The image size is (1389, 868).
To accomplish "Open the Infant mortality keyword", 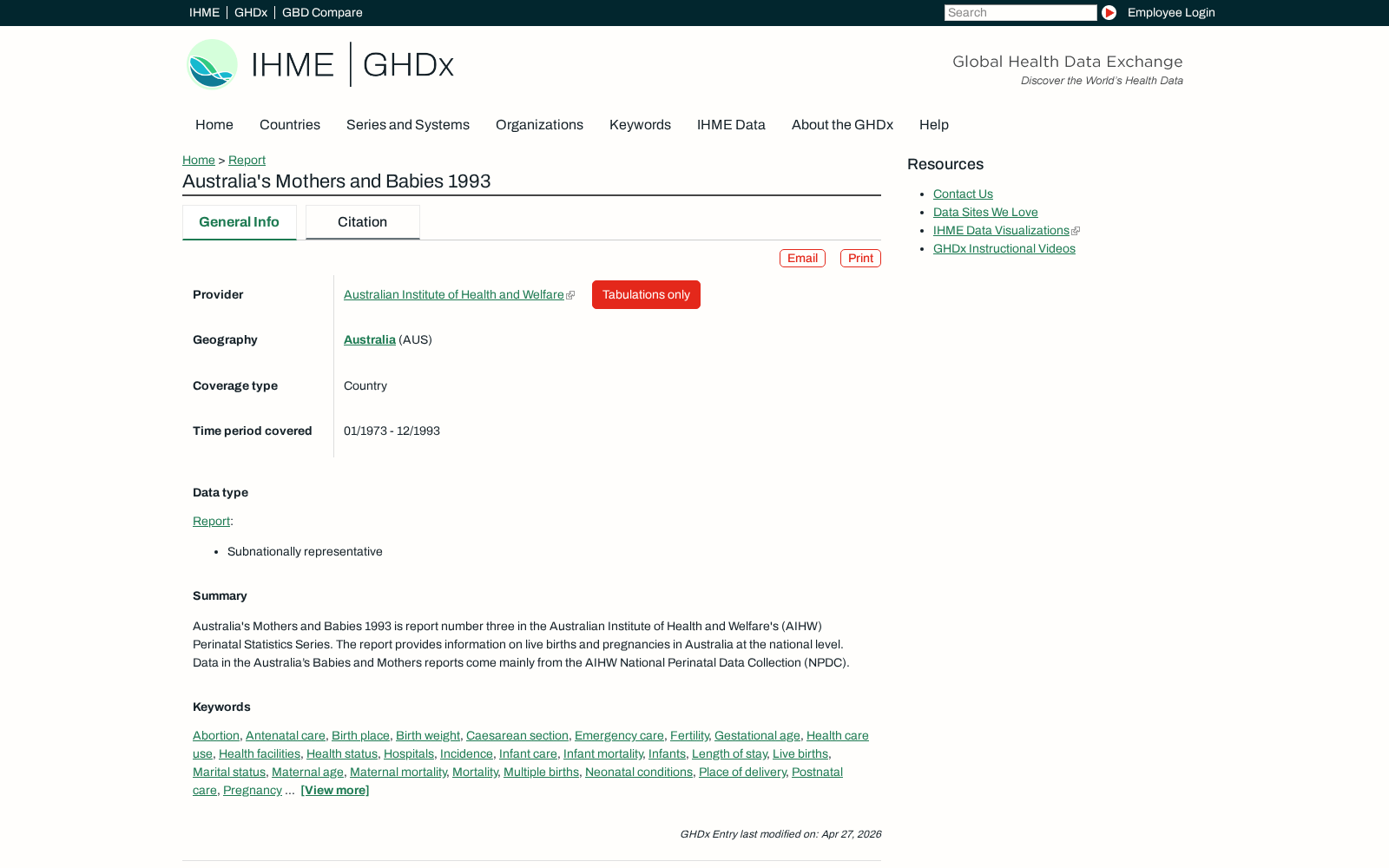I will (603, 753).
